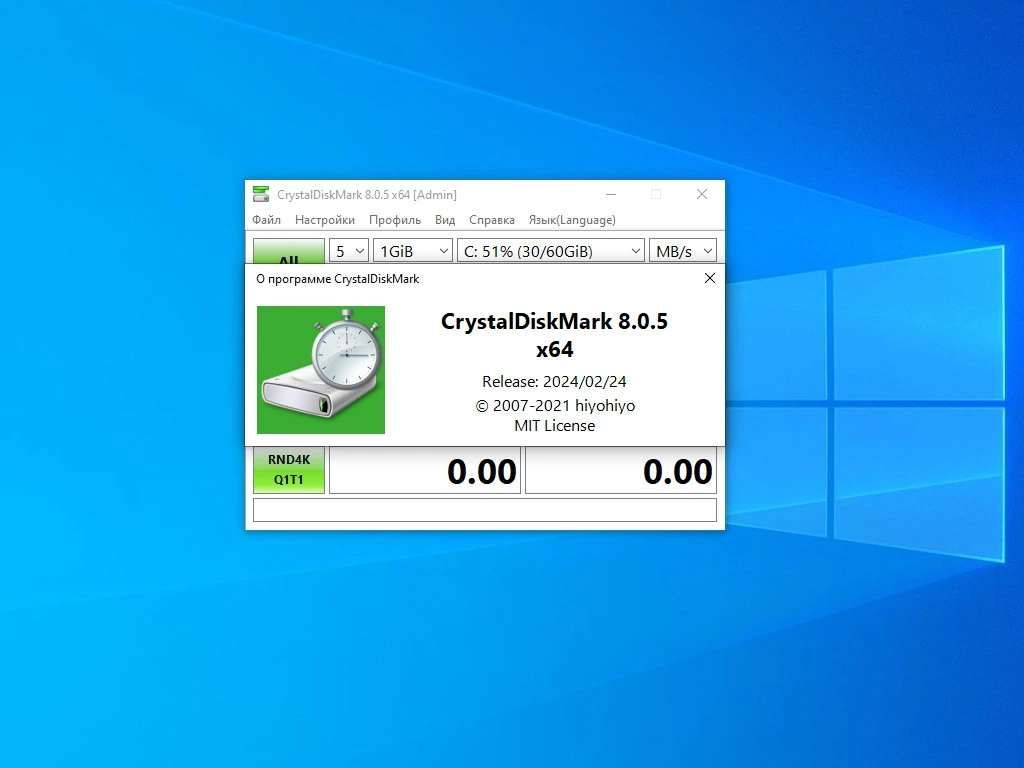Close the CrystalDiskMark main window
The width and height of the screenshot is (1024, 768).
point(702,194)
